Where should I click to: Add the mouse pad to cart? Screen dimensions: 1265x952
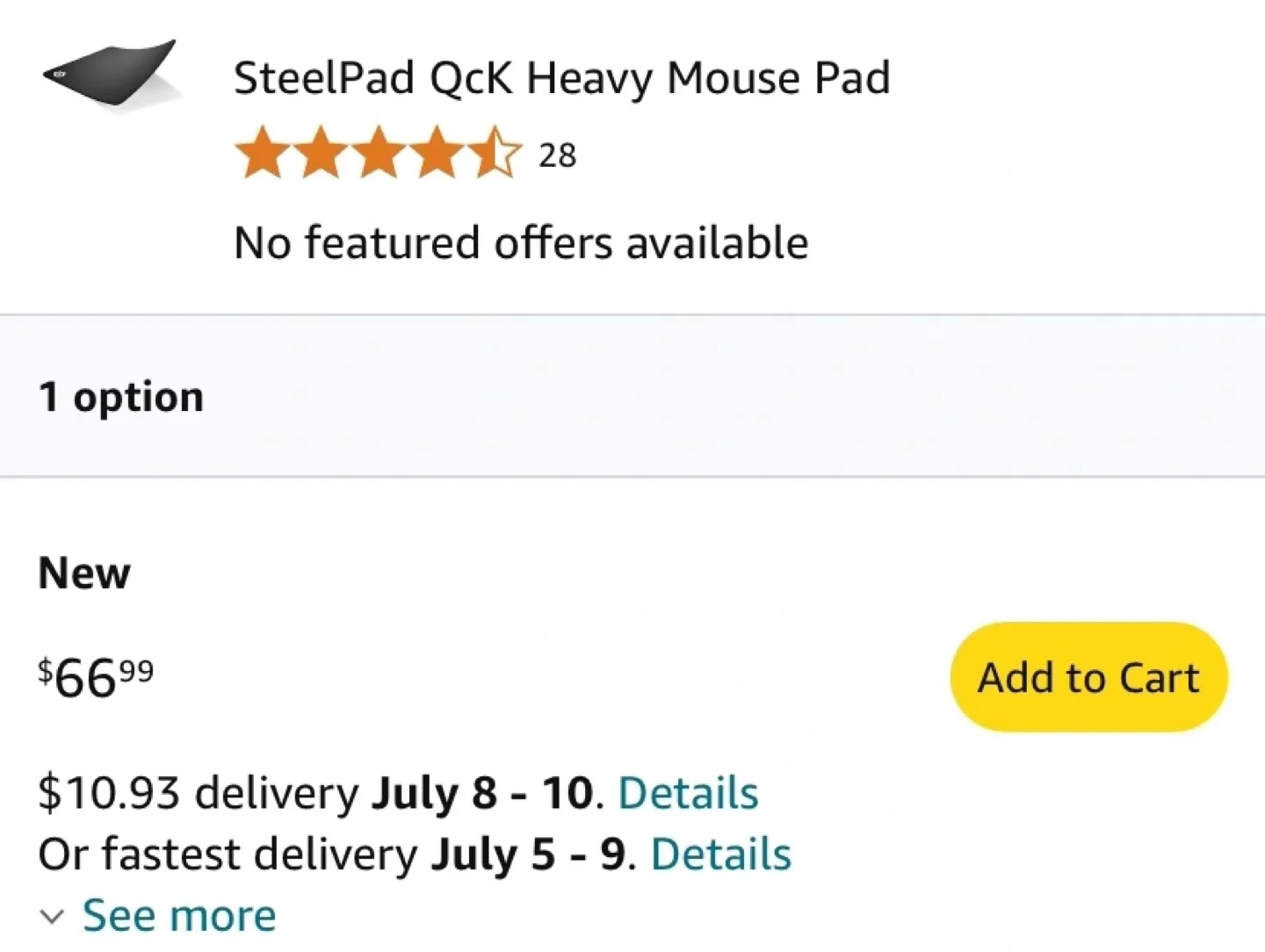pos(1088,677)
